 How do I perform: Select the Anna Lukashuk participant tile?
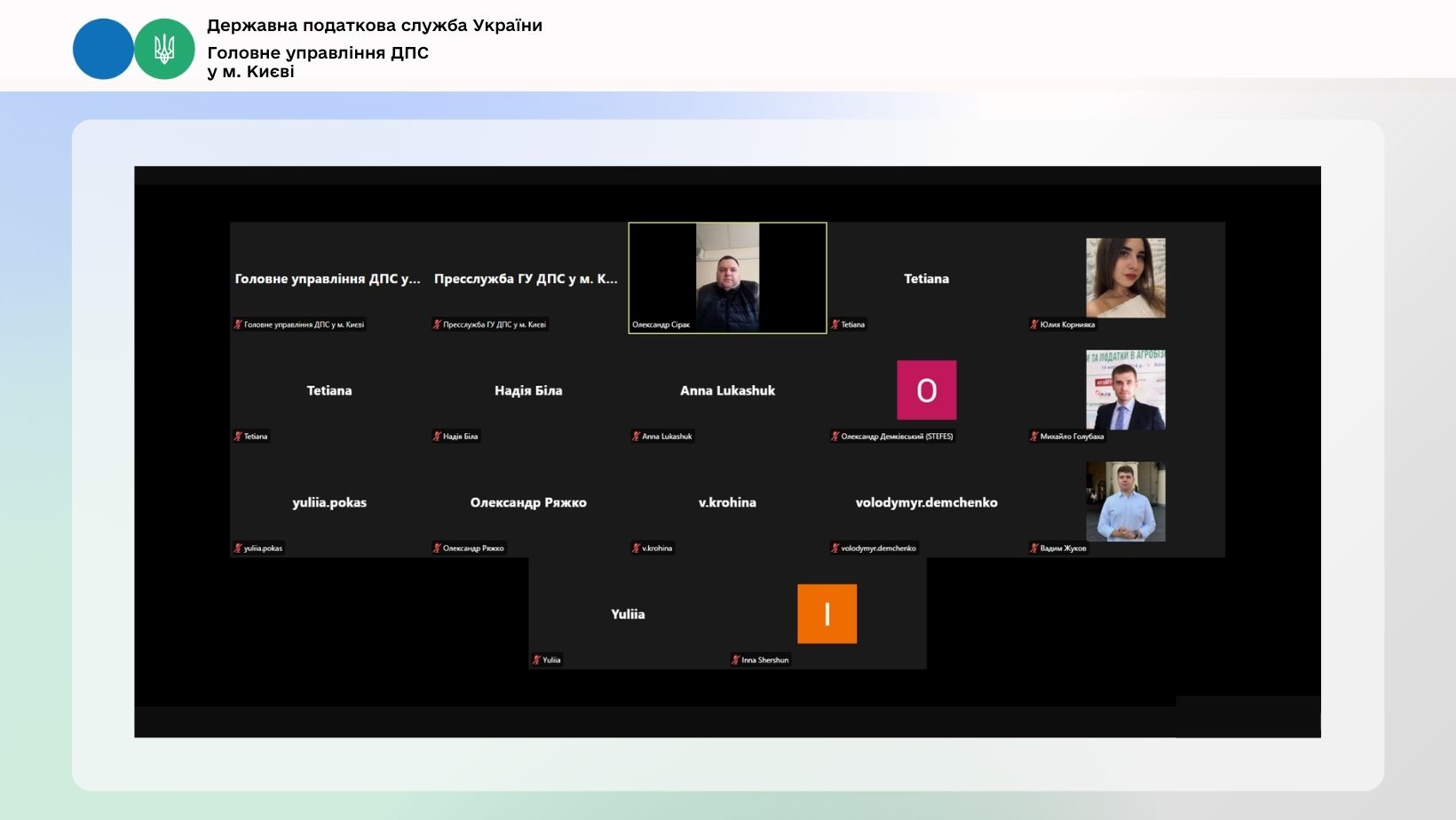point(727,390)
